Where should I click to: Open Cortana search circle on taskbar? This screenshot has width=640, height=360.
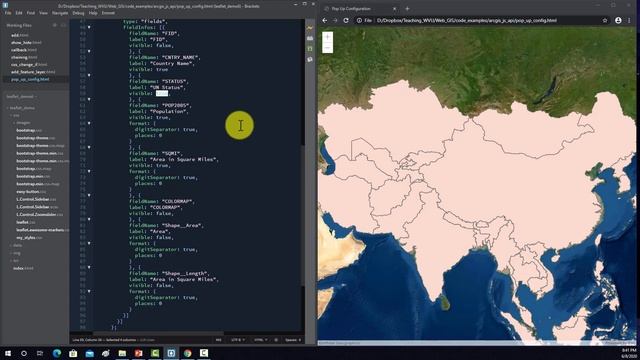tap(24, 353)
